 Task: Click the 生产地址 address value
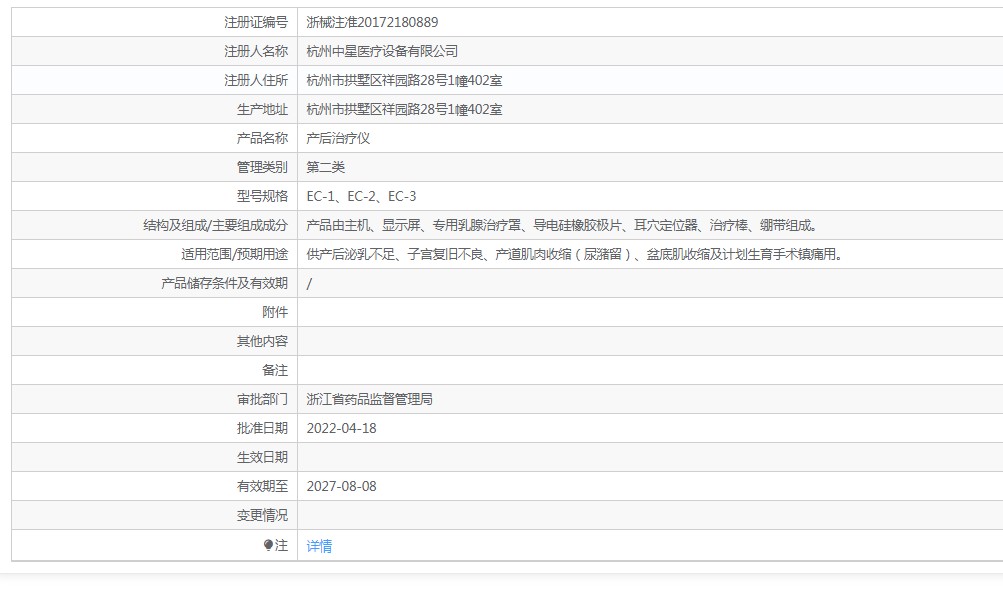pos(404,109)
